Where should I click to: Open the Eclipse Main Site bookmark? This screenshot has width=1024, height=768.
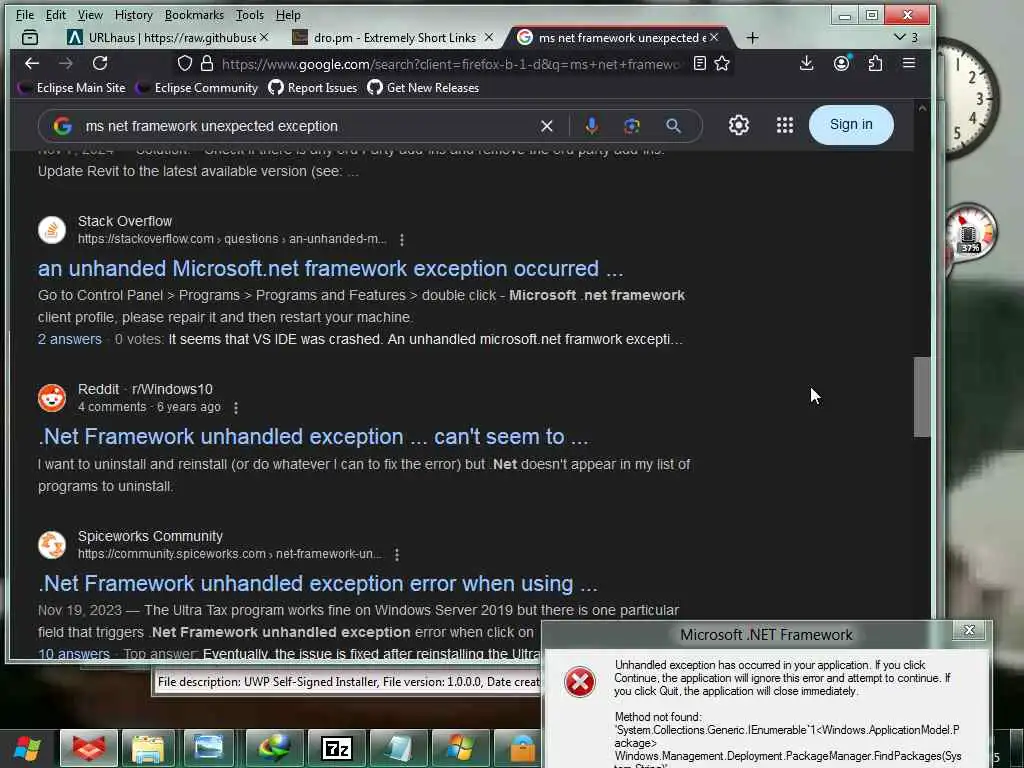pyautogui.click(x=73, y=88)
